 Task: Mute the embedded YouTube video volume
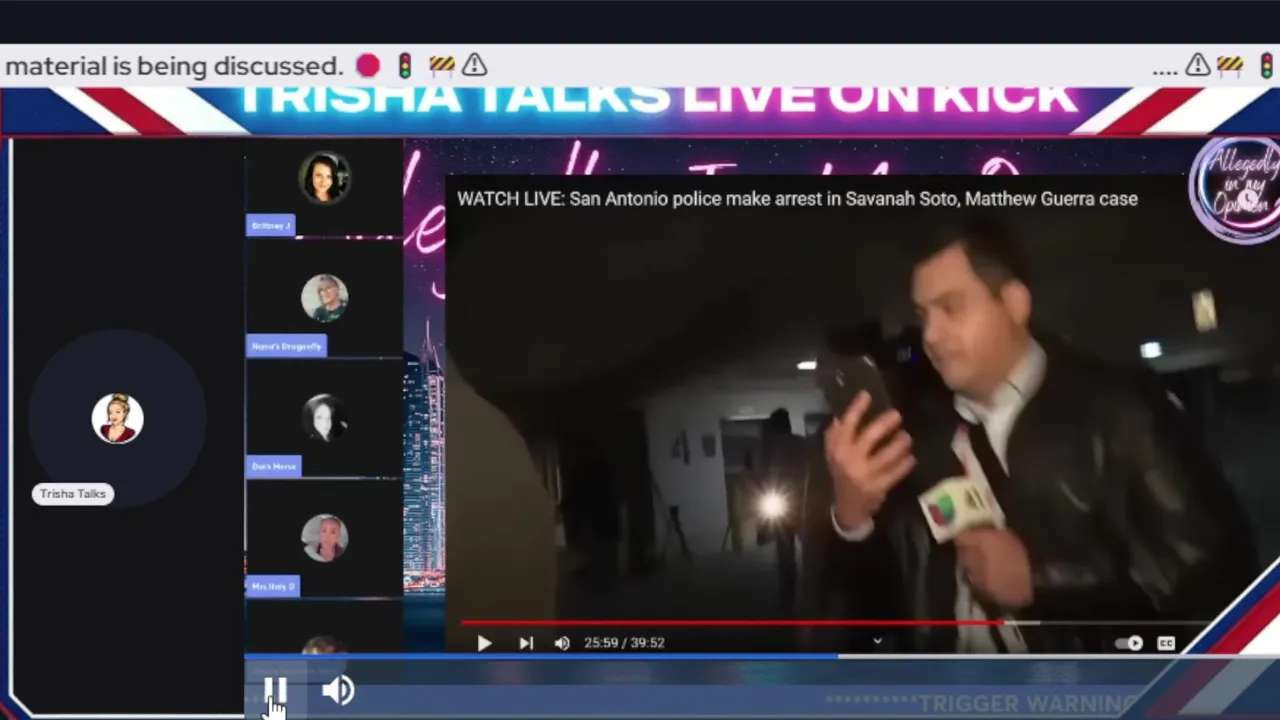pos(562,643)
